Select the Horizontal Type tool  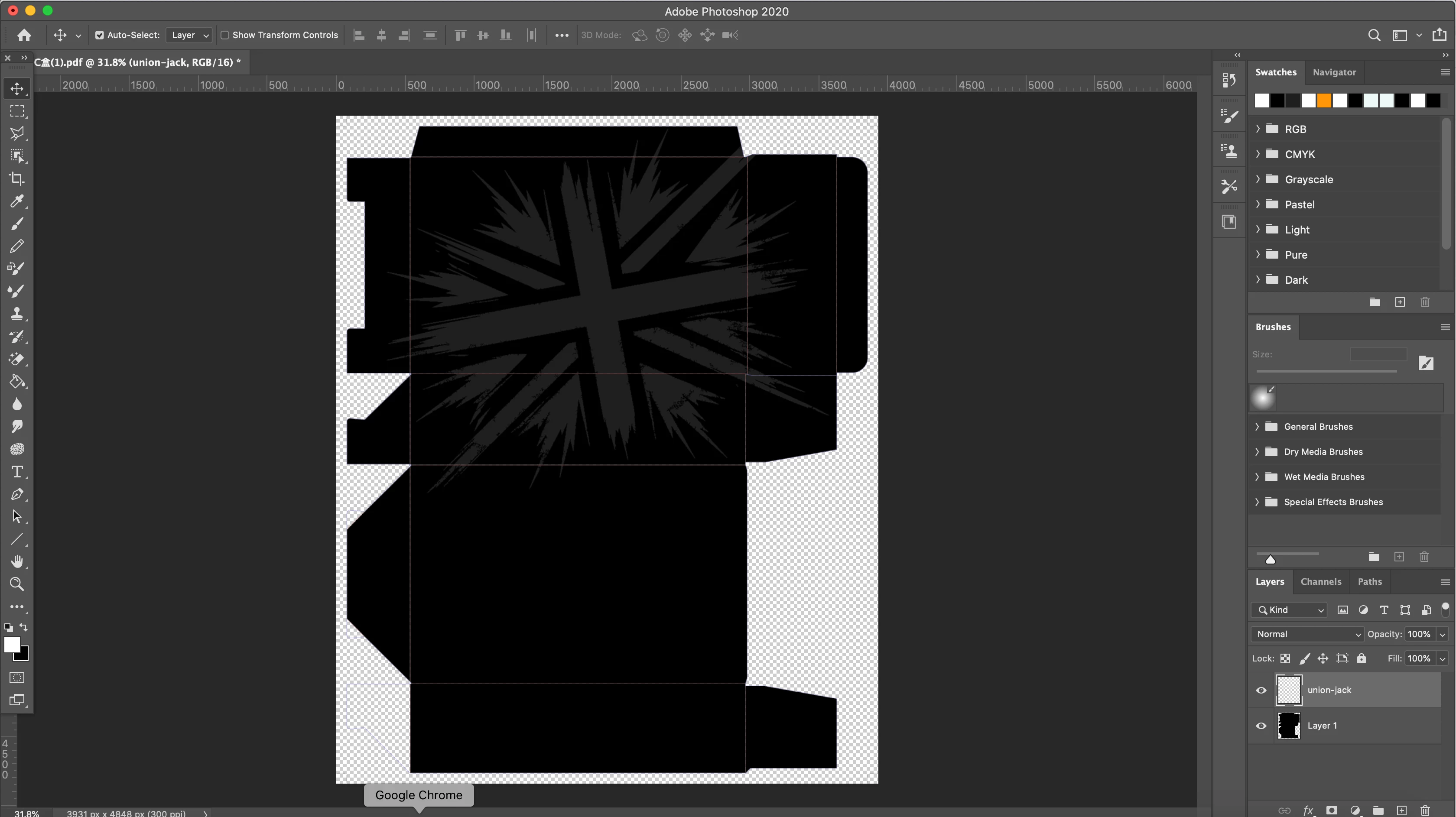[x=17, y=472]
